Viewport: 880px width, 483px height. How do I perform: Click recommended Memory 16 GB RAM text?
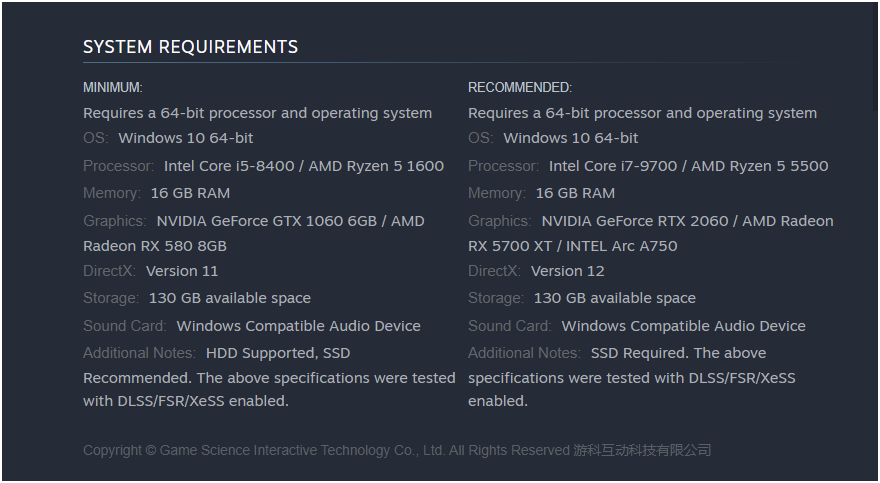coord(575,193)
